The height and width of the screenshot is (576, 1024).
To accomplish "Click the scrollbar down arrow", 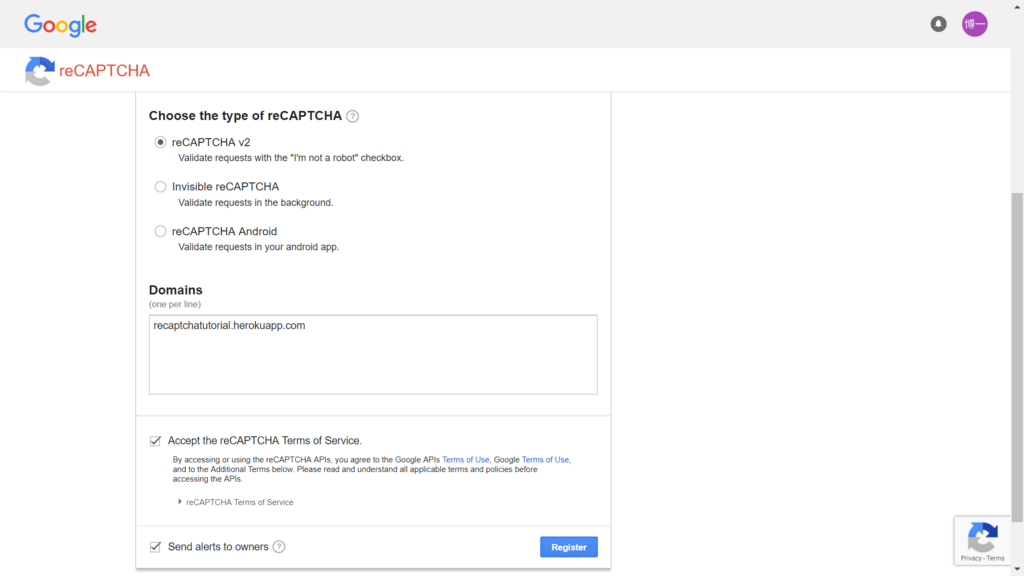I will [x=1017, y=570].
